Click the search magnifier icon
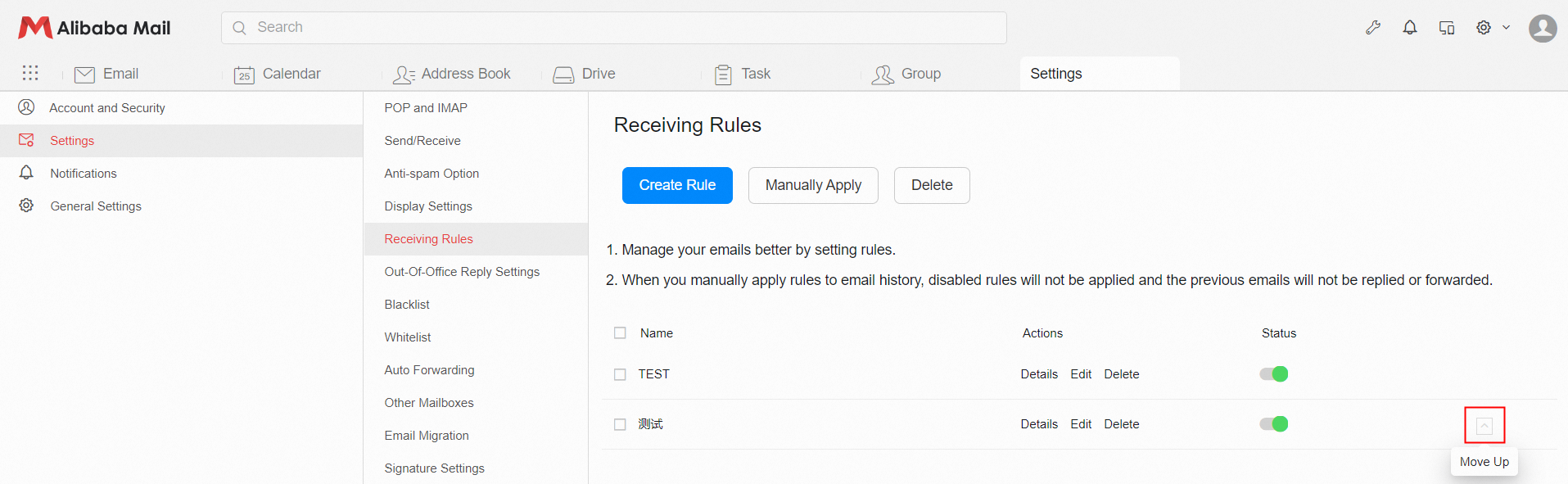The height and width of the screenshot is (484, 1568). pyautogui.click(x=239, y=28)
